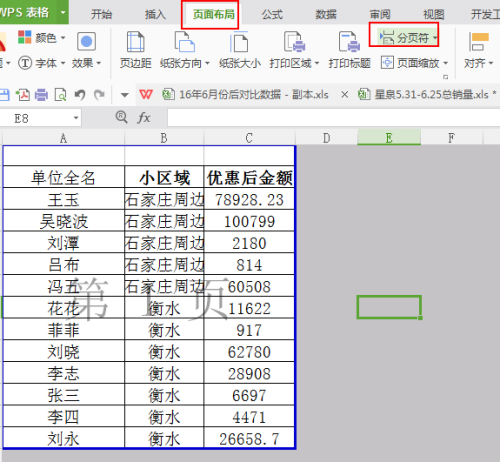
Task: Switch to the 数据 tab
Action: coord(326,14)
